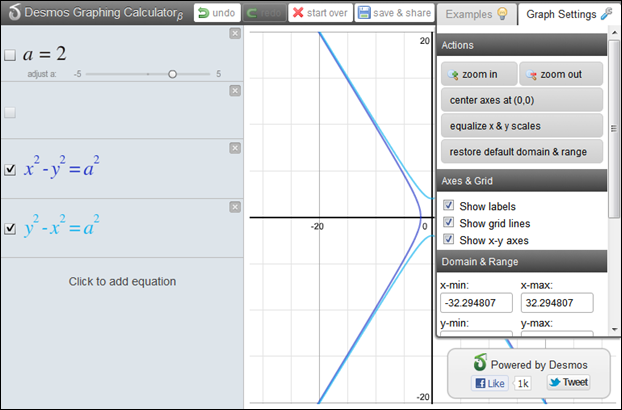Click the Actions section header

point(522,45)
